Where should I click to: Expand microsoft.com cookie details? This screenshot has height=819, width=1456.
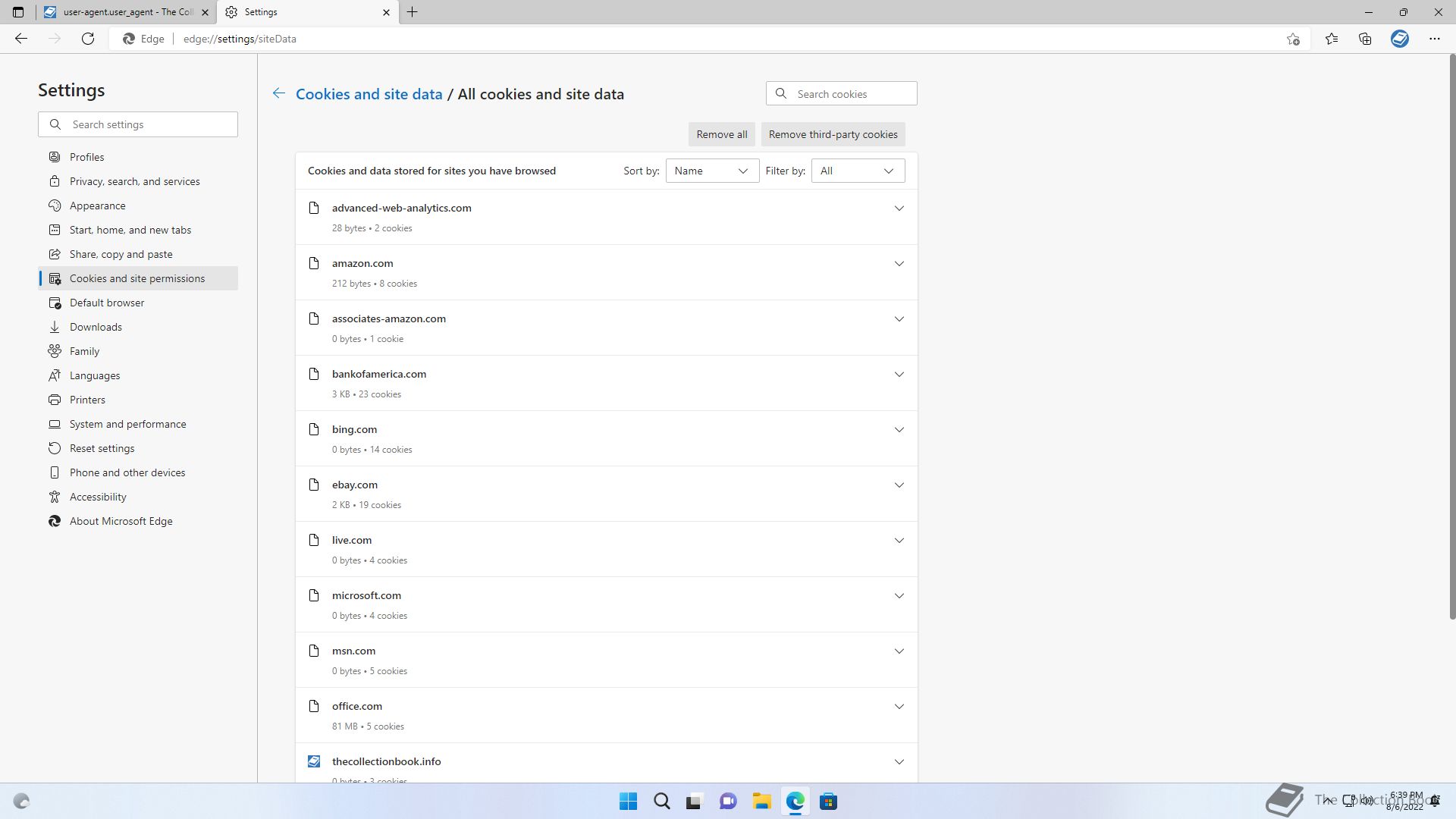(899, 595)
